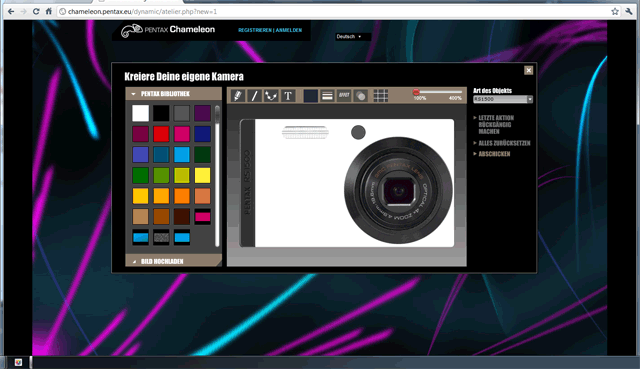The width and height of the screenshot is (640, 369).
Task: Pick the white color swatch
Action: tap(140, 113)
